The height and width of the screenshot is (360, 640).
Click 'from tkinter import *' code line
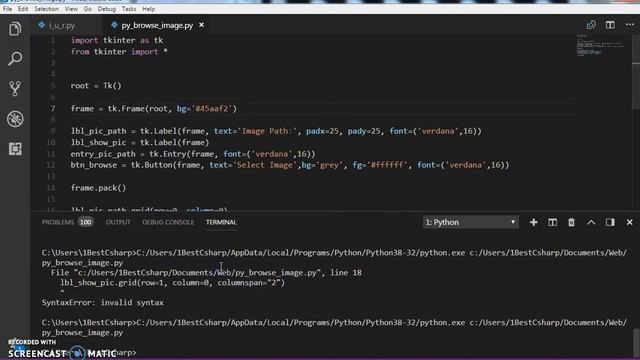click(x=119, y=52)
